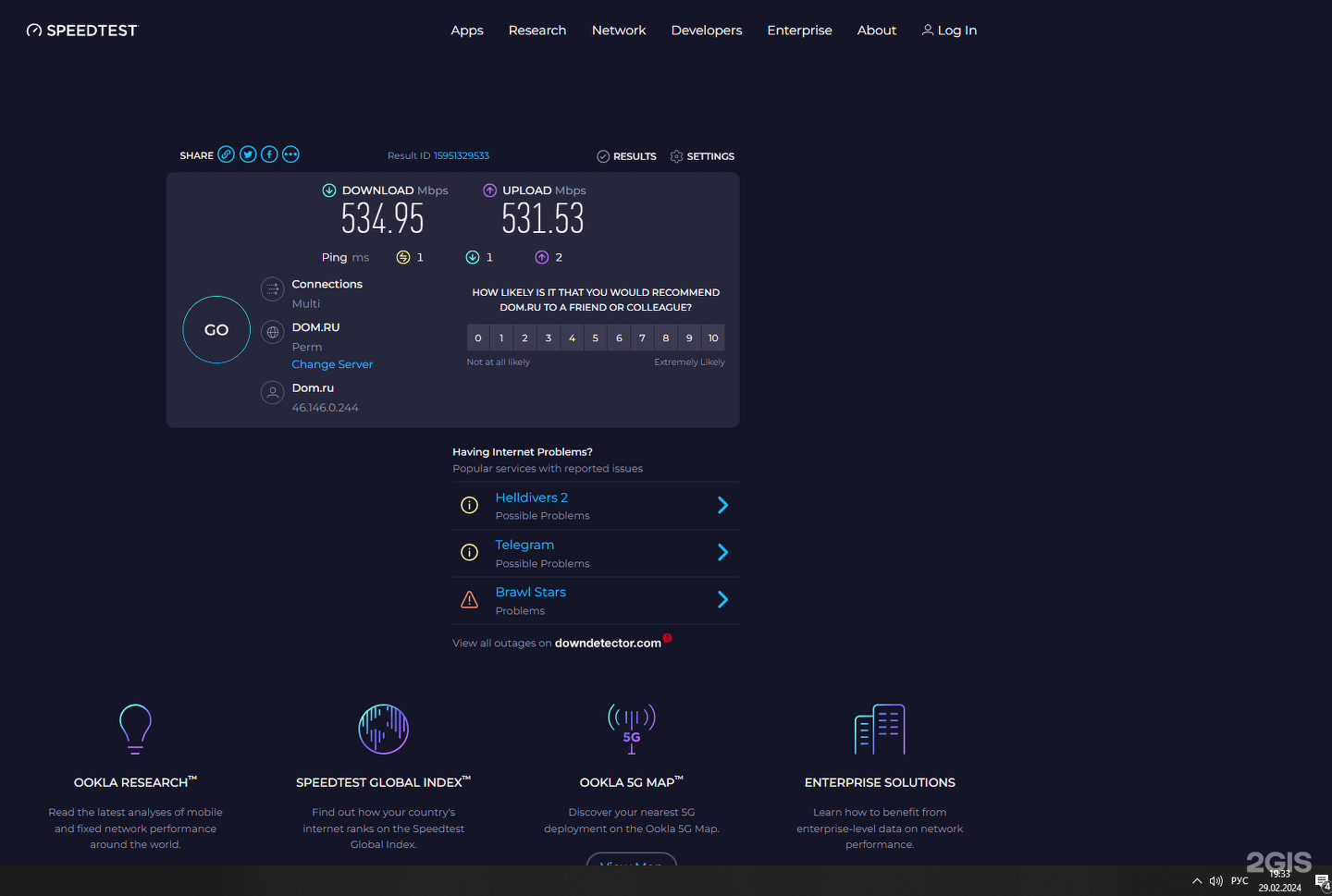The width and height of the screenshot is (1332, 896).
Task: Click the Helldivers 2 info icon
Action: pos(470,505)
